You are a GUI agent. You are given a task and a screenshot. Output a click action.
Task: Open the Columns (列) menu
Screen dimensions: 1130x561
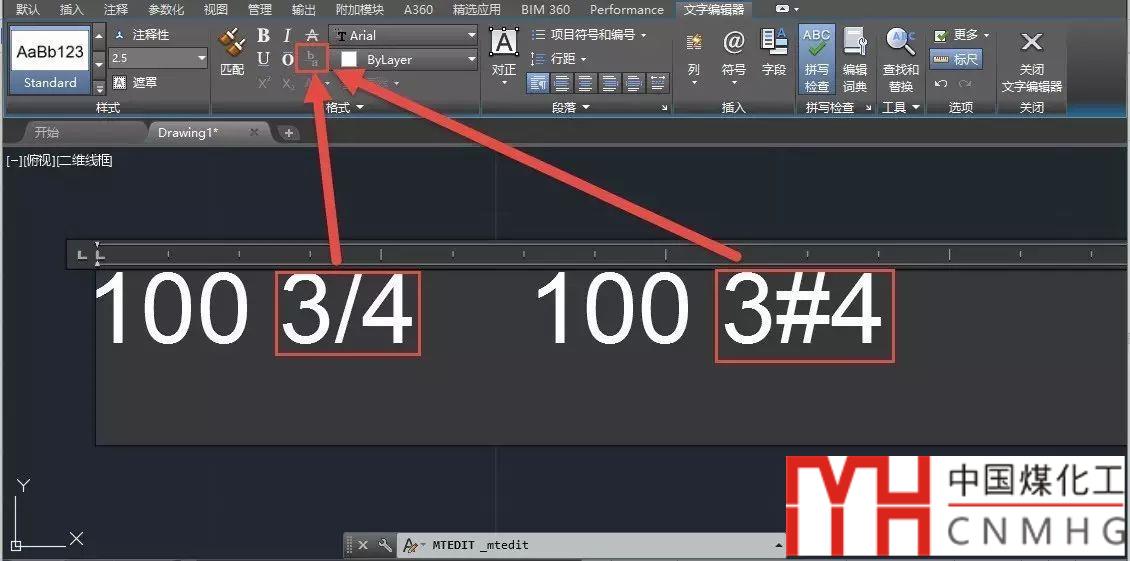coord(694,58)
